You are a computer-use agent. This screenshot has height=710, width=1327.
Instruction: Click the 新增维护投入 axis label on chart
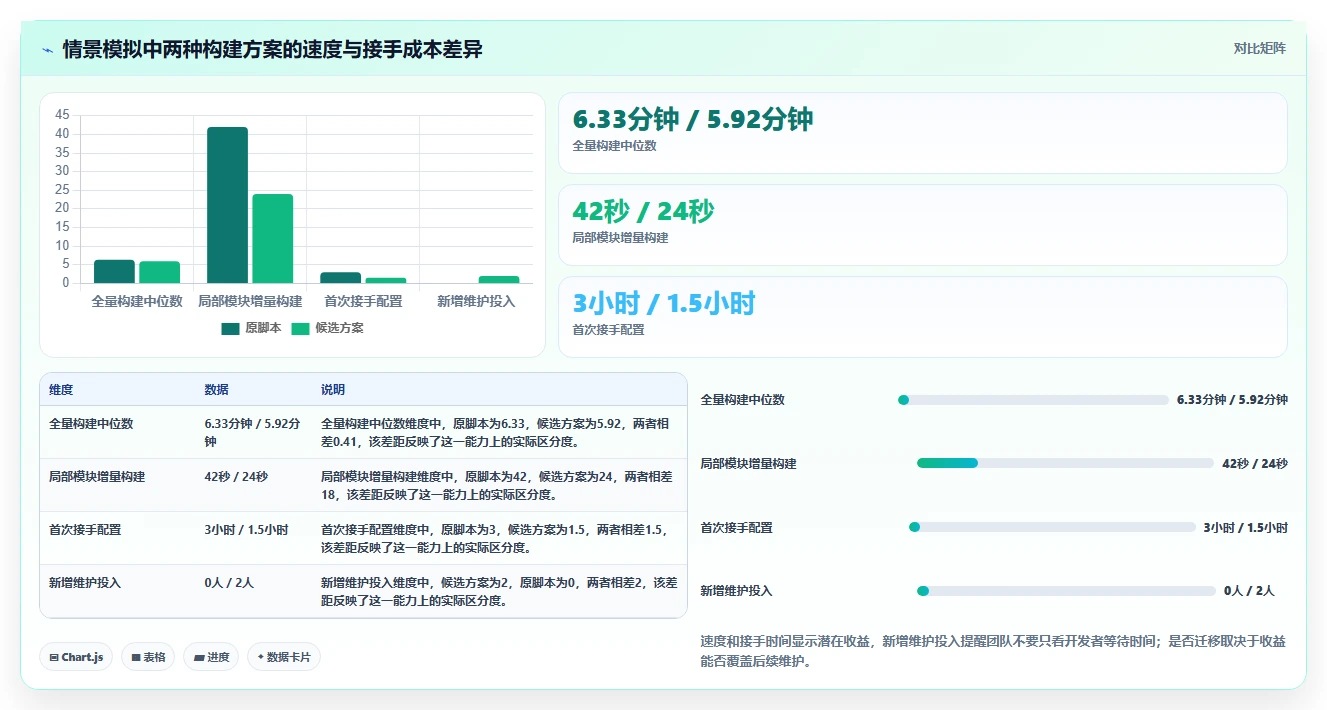click(476, 301)
